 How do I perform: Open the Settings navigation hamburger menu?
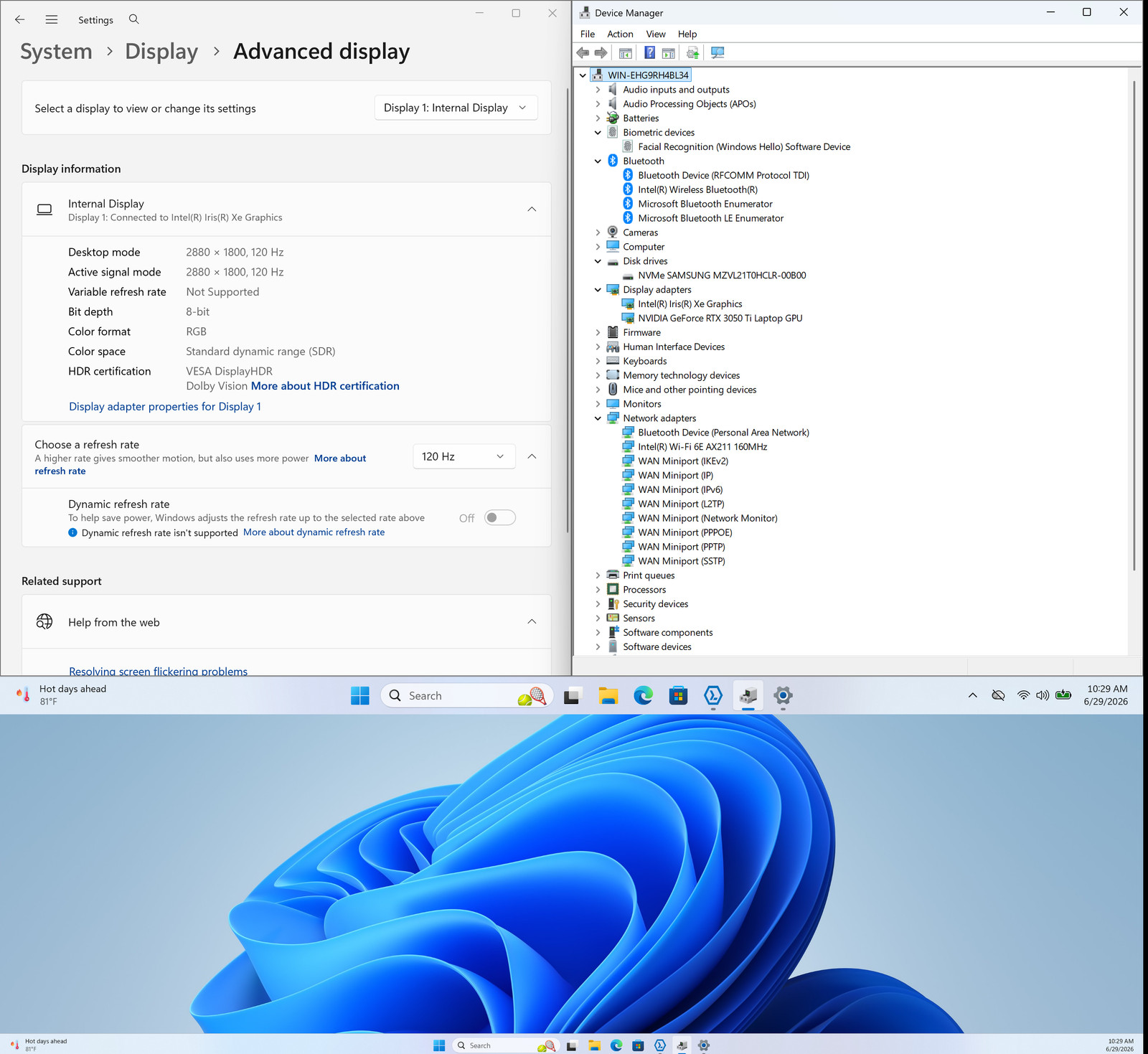pos(52,19)
